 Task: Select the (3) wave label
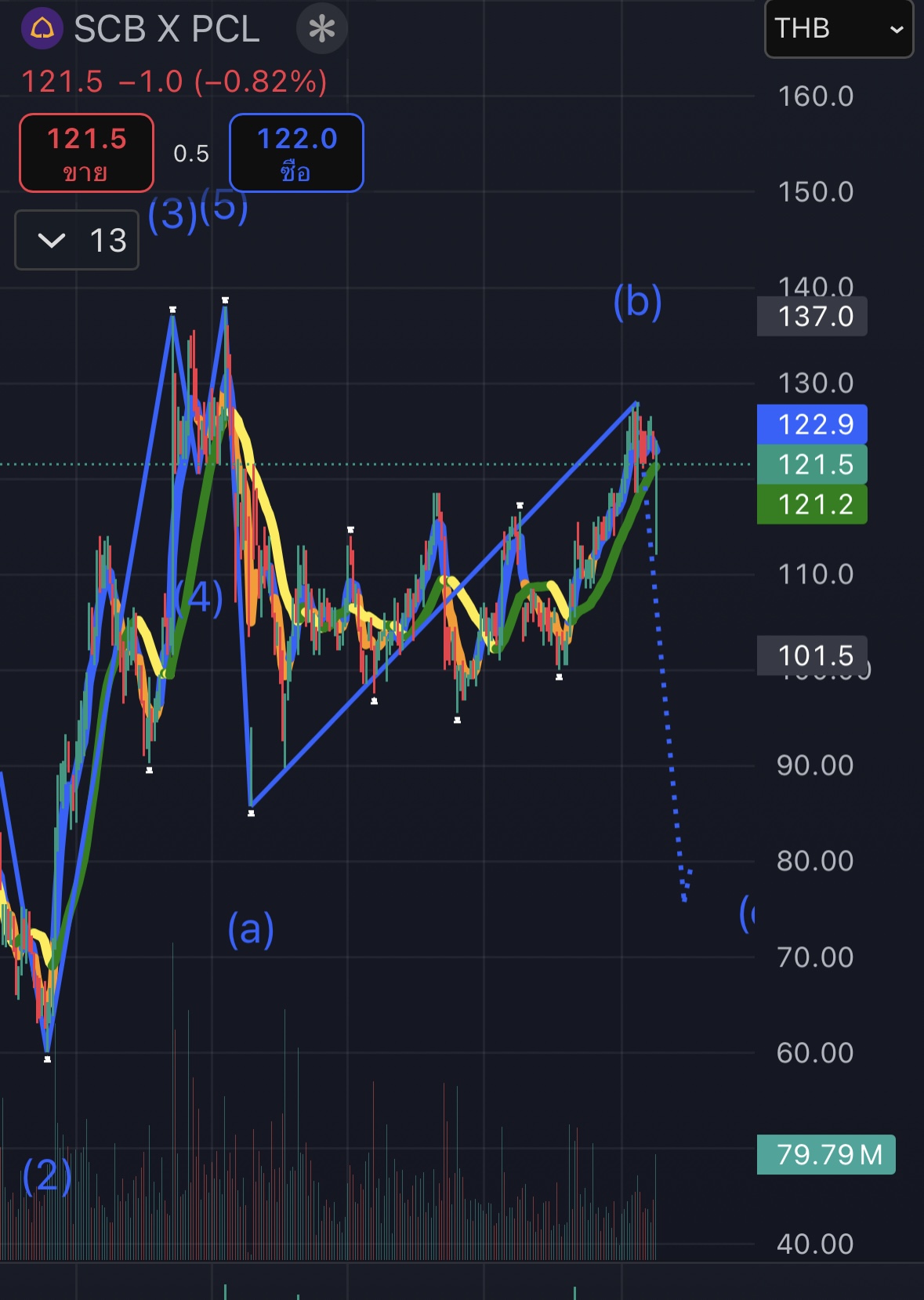click(x=172, y=214)
